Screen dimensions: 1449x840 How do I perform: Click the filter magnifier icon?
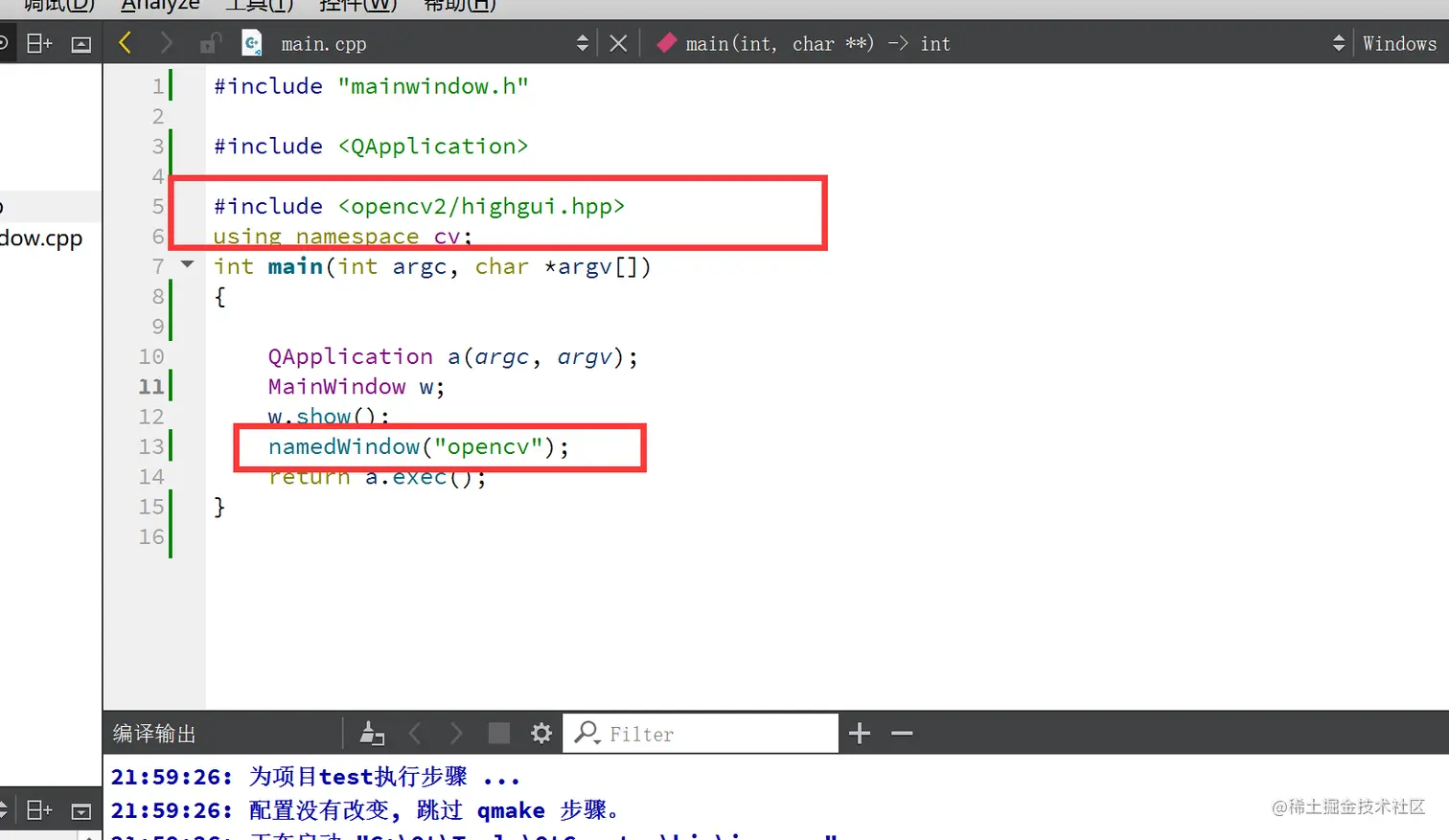pyautogui.click(x=586, y=734)
